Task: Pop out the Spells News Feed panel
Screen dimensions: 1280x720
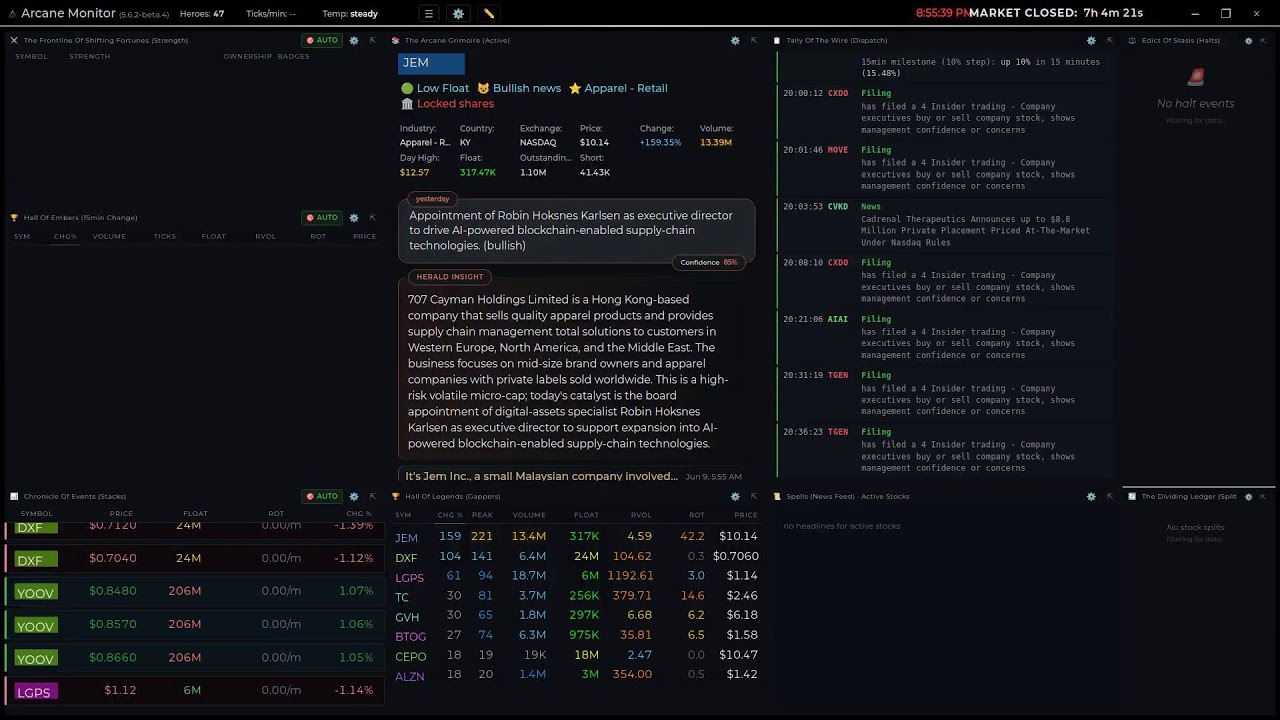Action: click(x=1109, y=496)
